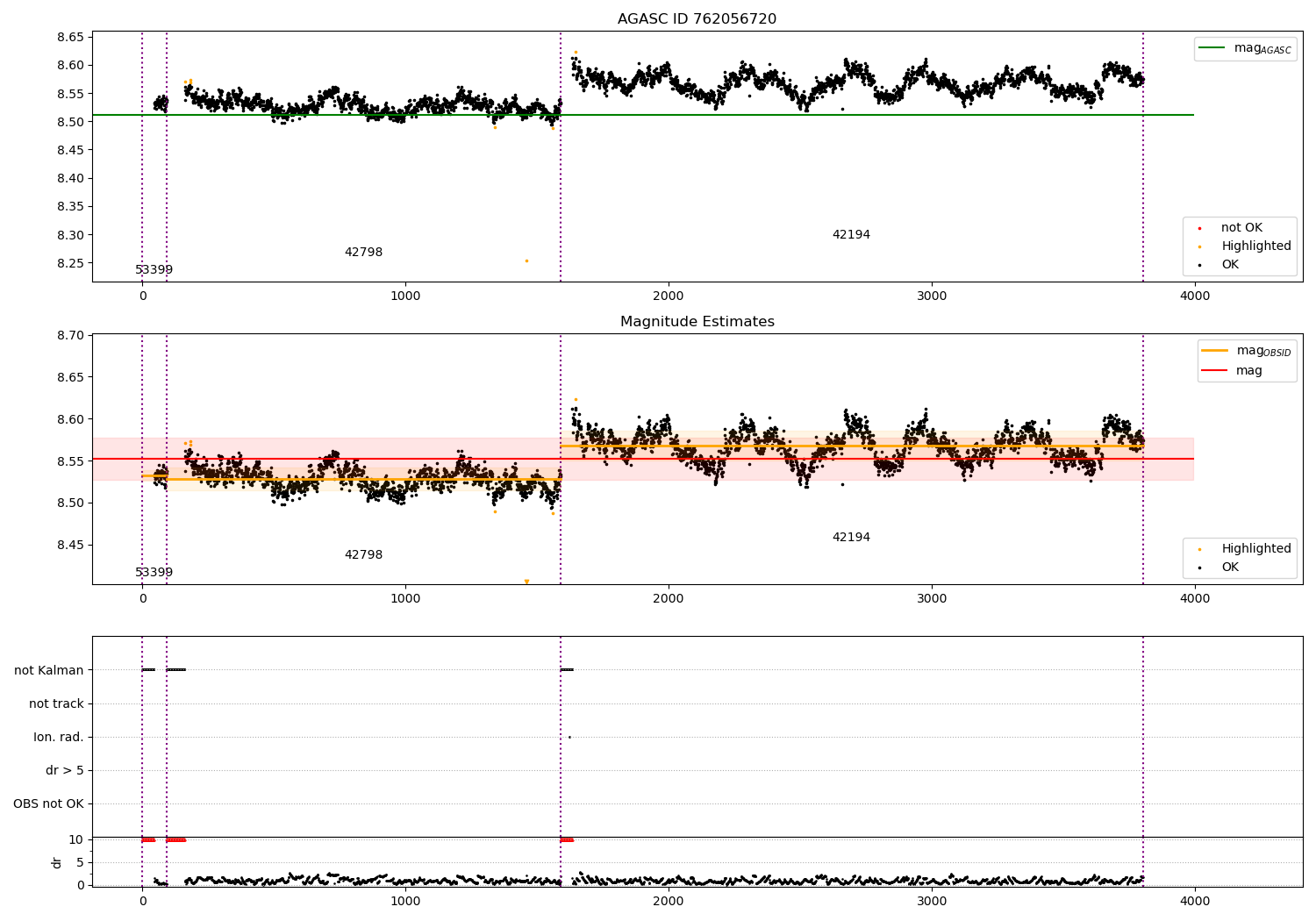
Task: Click tick label 10 on the dr axis
Action: [x=76, y=839]
